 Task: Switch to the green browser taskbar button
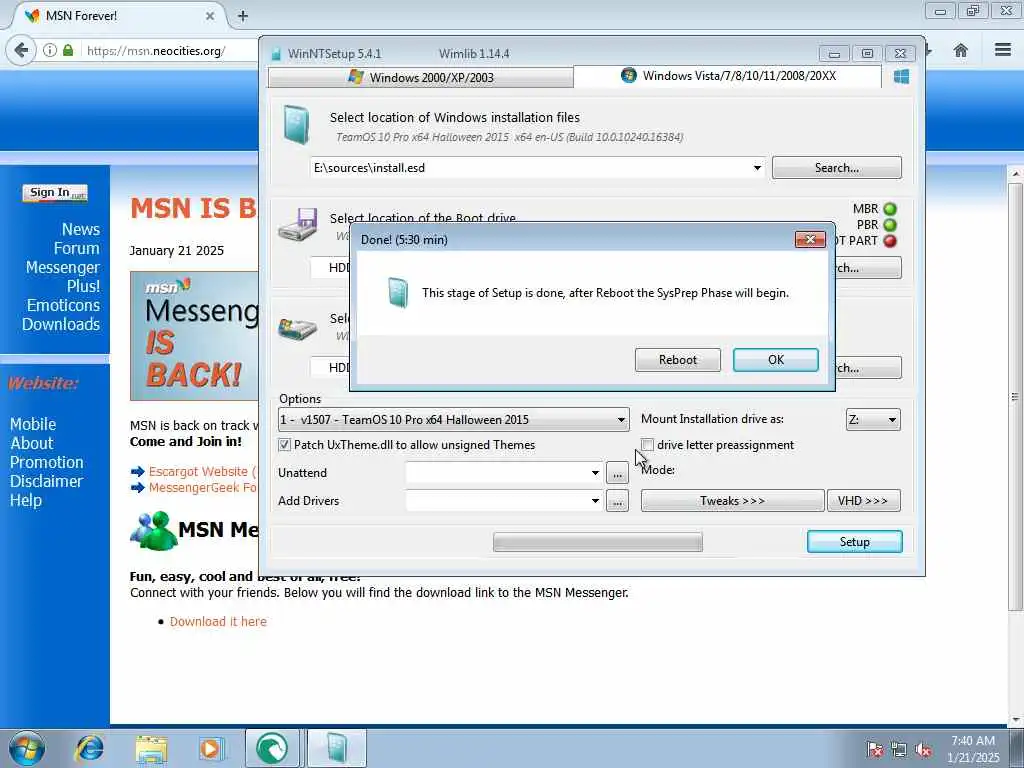click(x=272, y=748)
